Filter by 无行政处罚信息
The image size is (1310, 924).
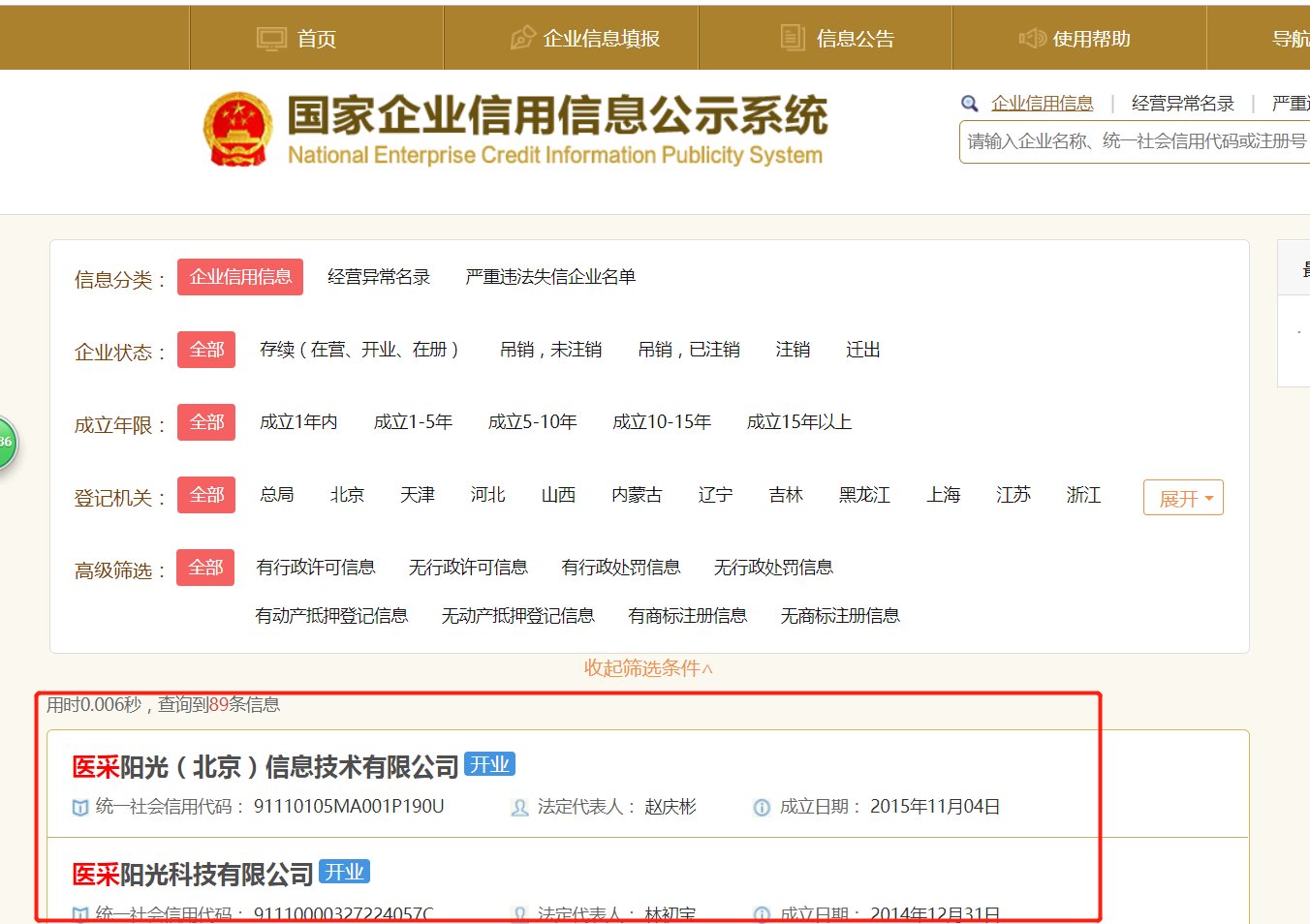pos(773,568)
